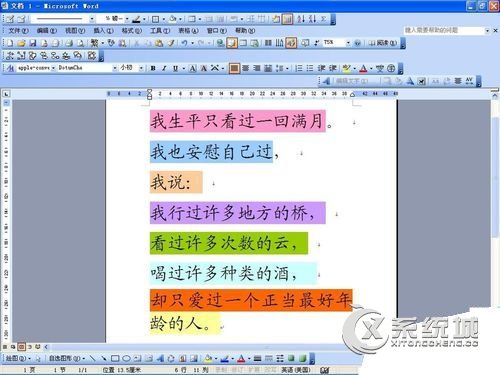Select the Oval tool in Drawing toolbar
500x375 pixels.
[126, 359]
